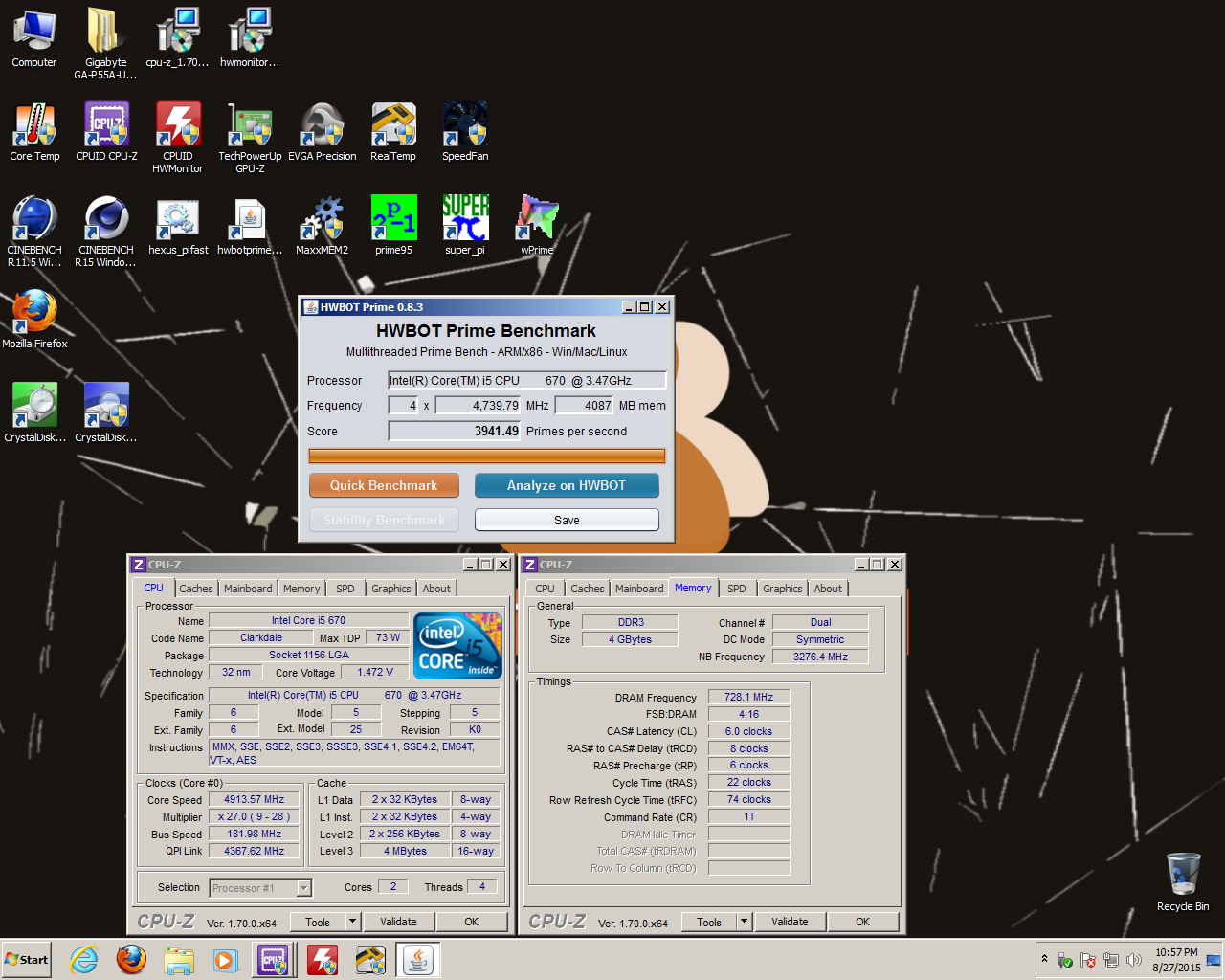Image resolution: width=1225 pixels, height=980 pixels.
Task: Click the Windows Media Player taskbar icon
Action: click(225, 959)
